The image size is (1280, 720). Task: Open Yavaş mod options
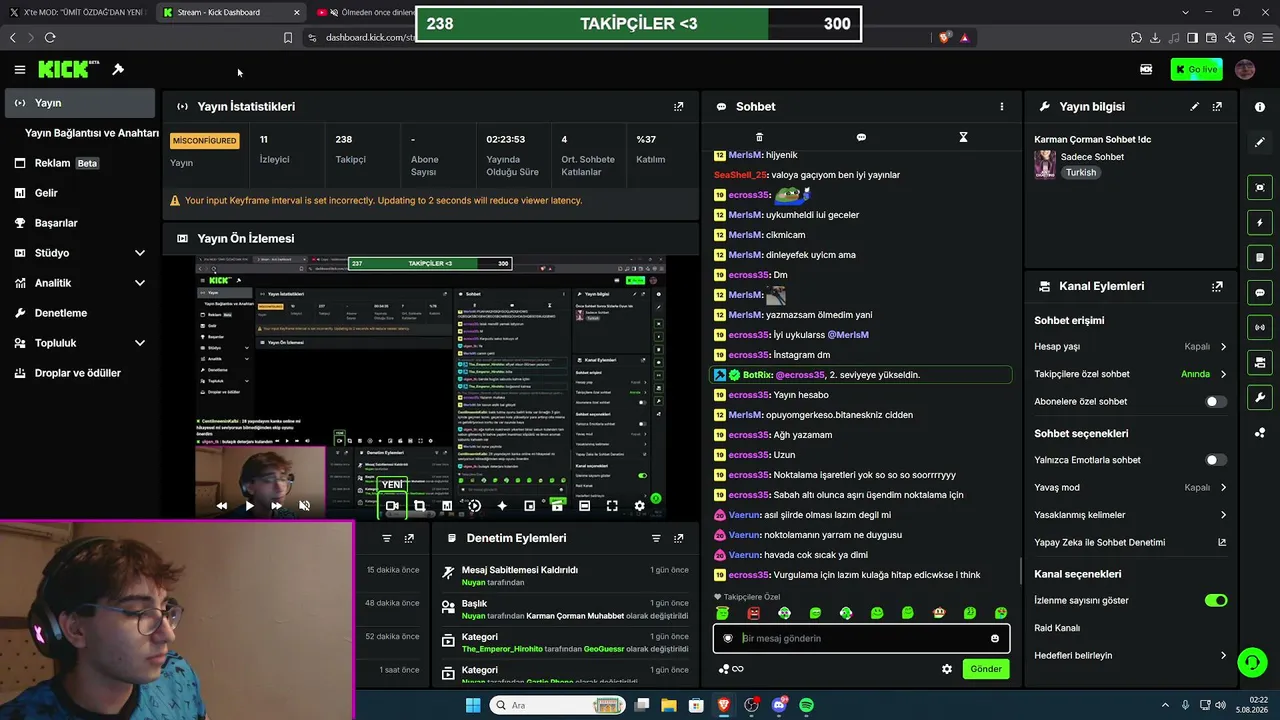click(x=1130, y=488)
